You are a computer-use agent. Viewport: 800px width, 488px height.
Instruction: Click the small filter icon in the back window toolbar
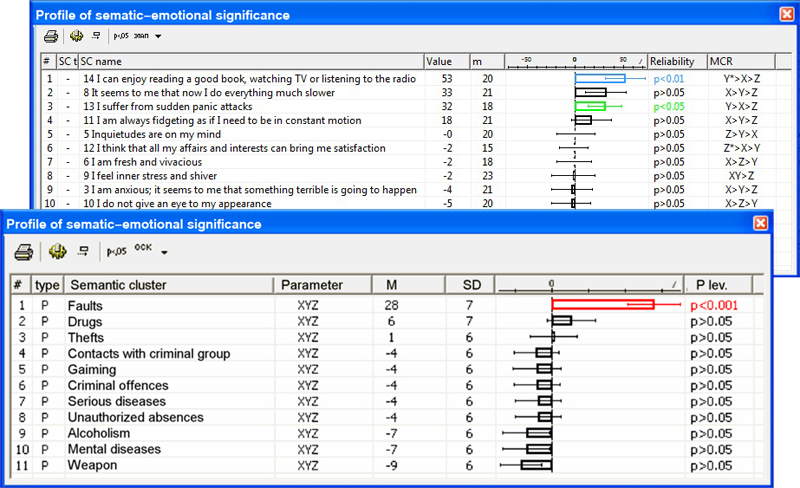pos(96,35)
